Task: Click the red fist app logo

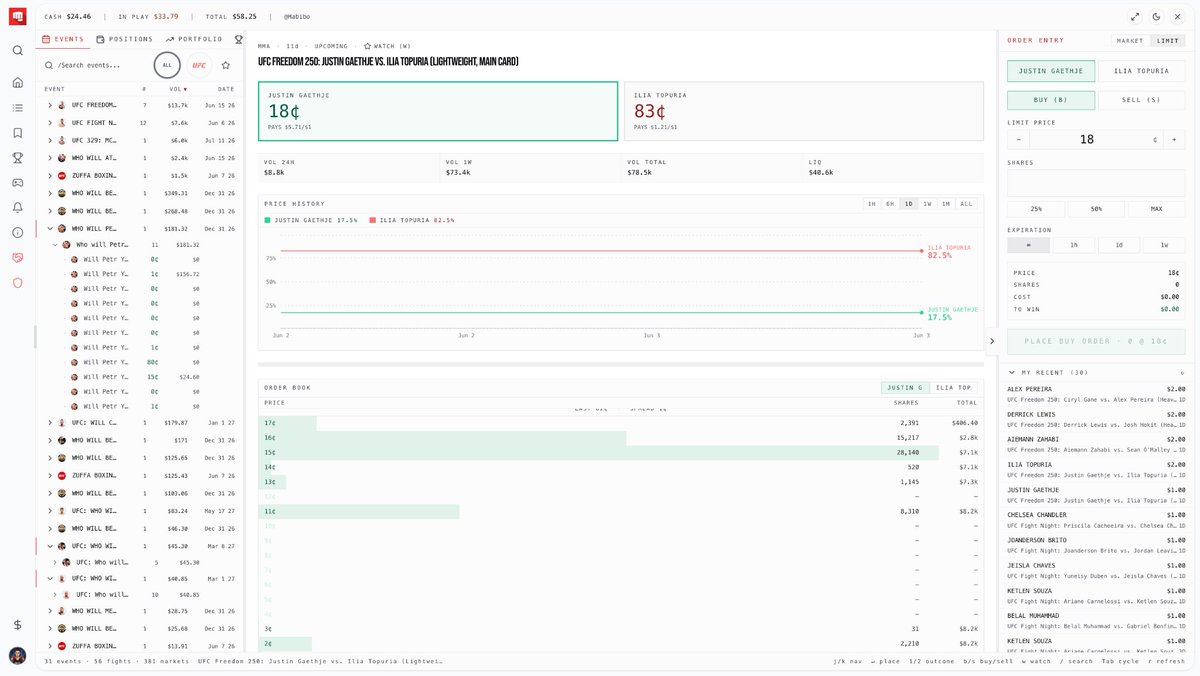Action: coord(18,16)
